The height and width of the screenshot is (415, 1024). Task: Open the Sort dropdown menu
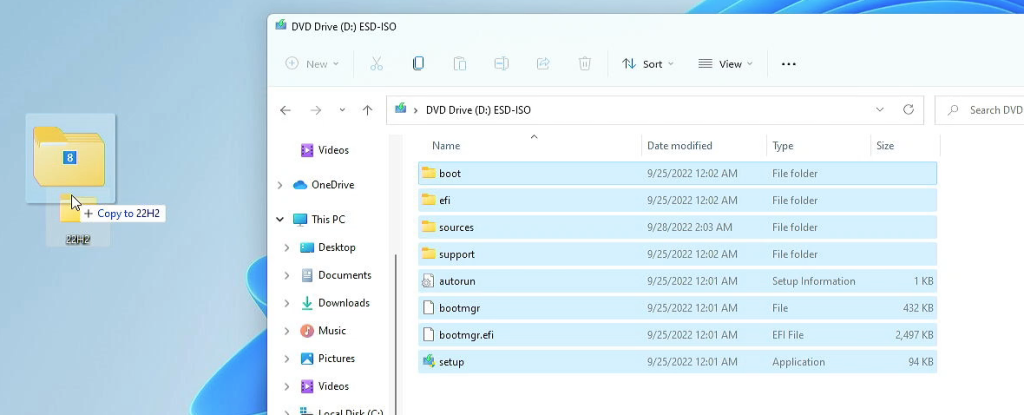coord(648,64)
